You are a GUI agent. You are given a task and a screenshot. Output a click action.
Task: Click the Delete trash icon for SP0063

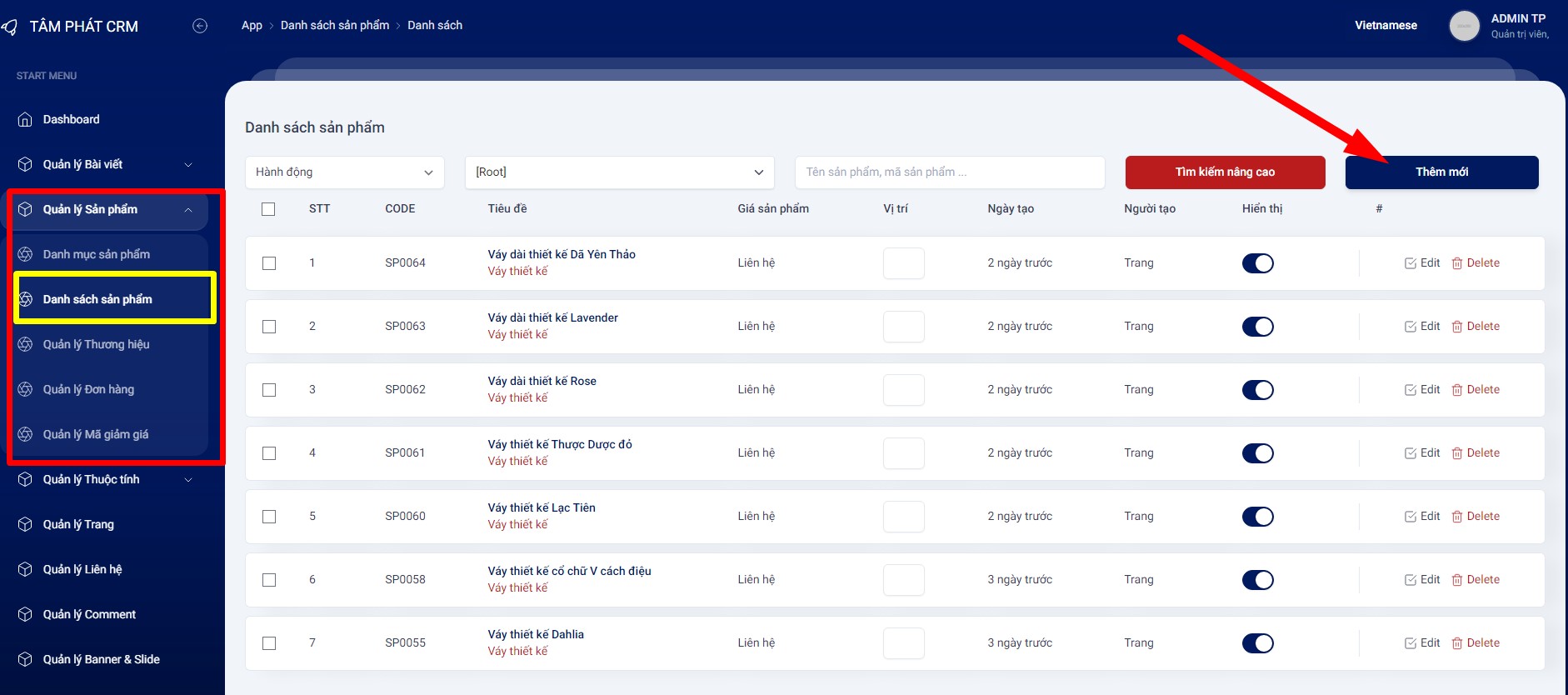(x=1456, y=327)
